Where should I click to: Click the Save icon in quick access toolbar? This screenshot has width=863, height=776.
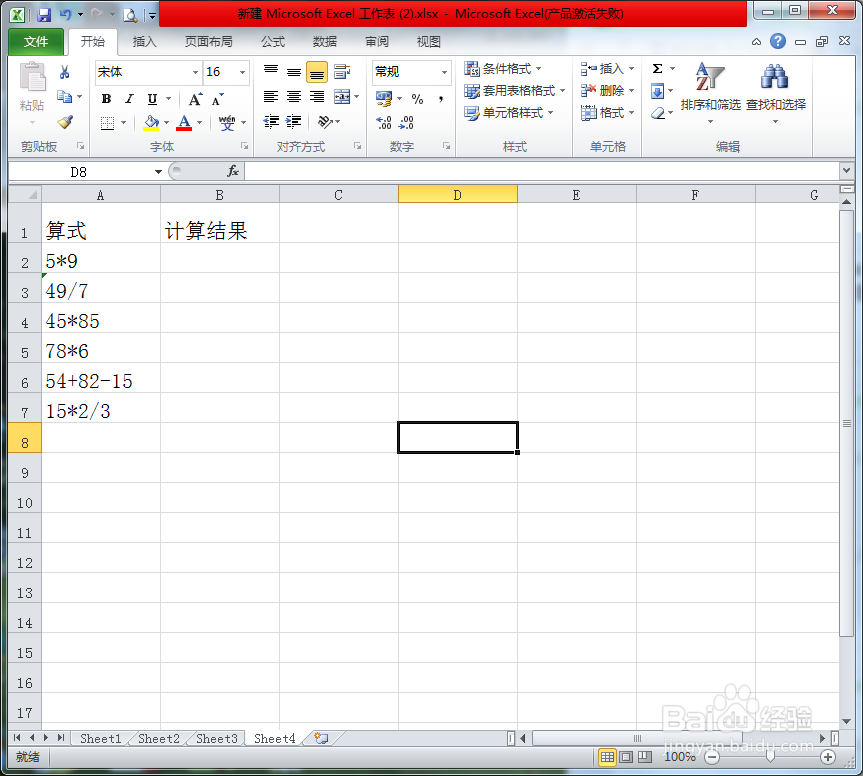coord(43,14)
